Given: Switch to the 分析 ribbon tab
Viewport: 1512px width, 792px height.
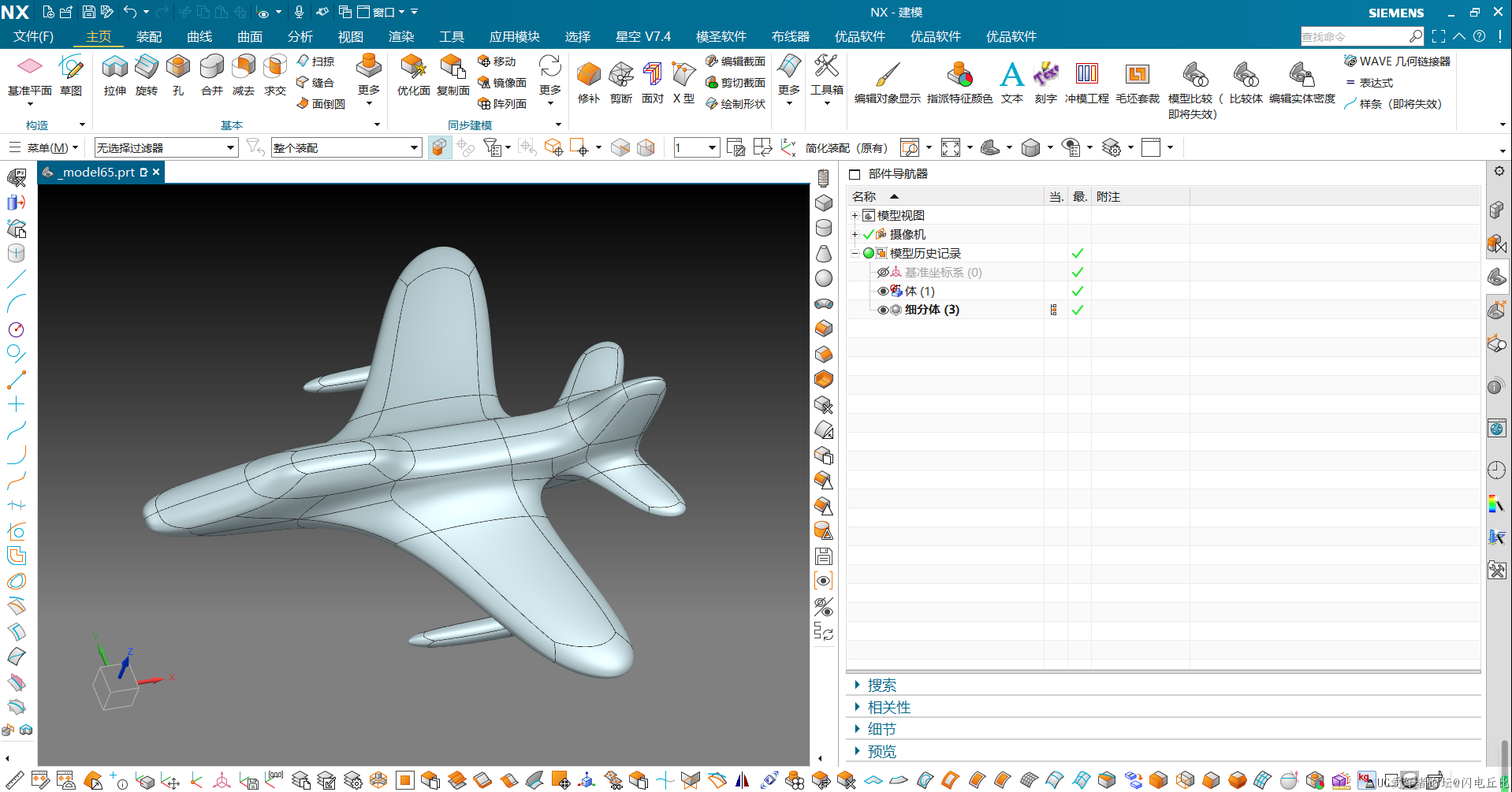Looking at the screenshot, I should click(300, 37).
